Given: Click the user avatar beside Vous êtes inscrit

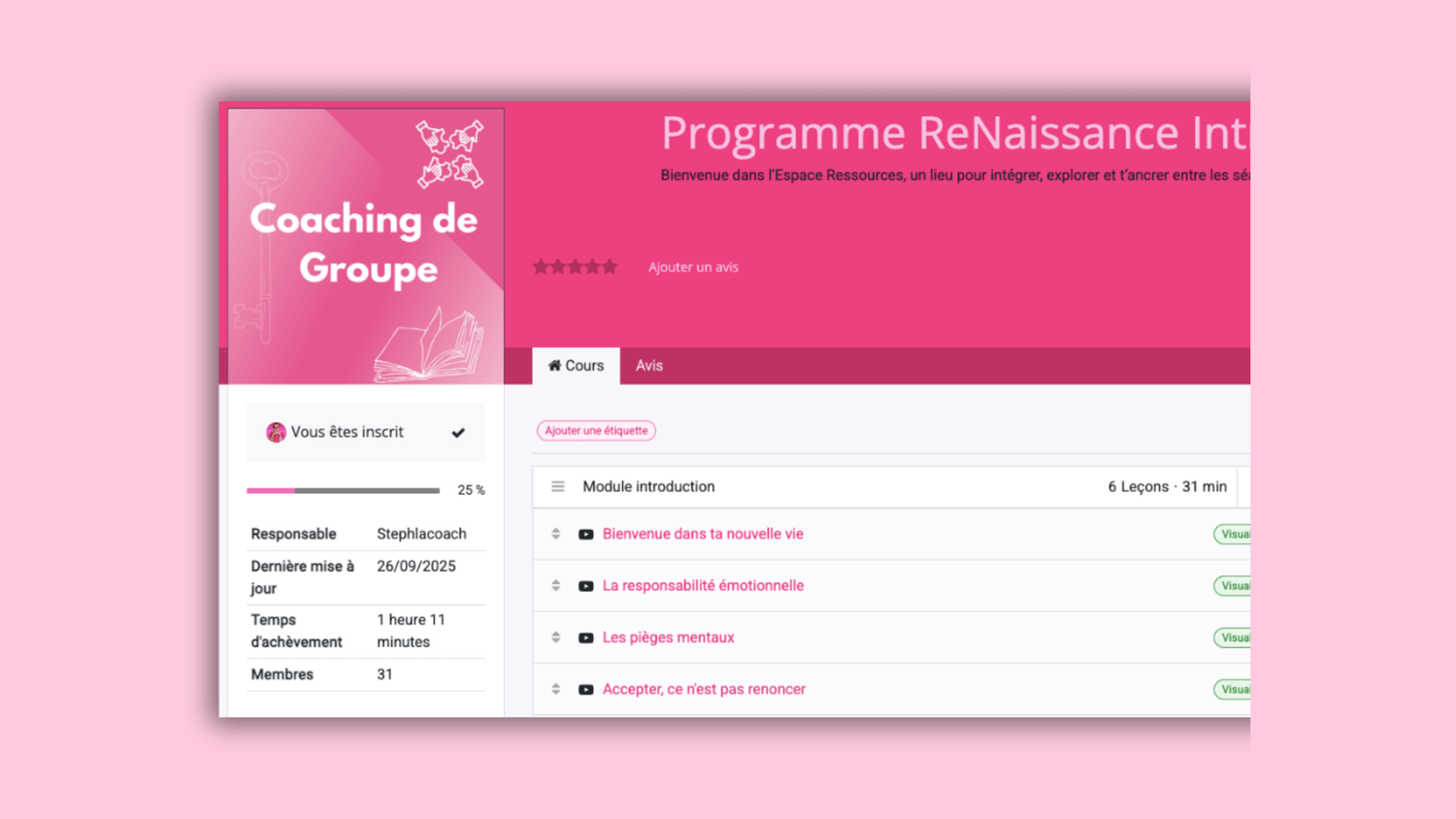Looking at the screenshot, I should pos(276,432).
